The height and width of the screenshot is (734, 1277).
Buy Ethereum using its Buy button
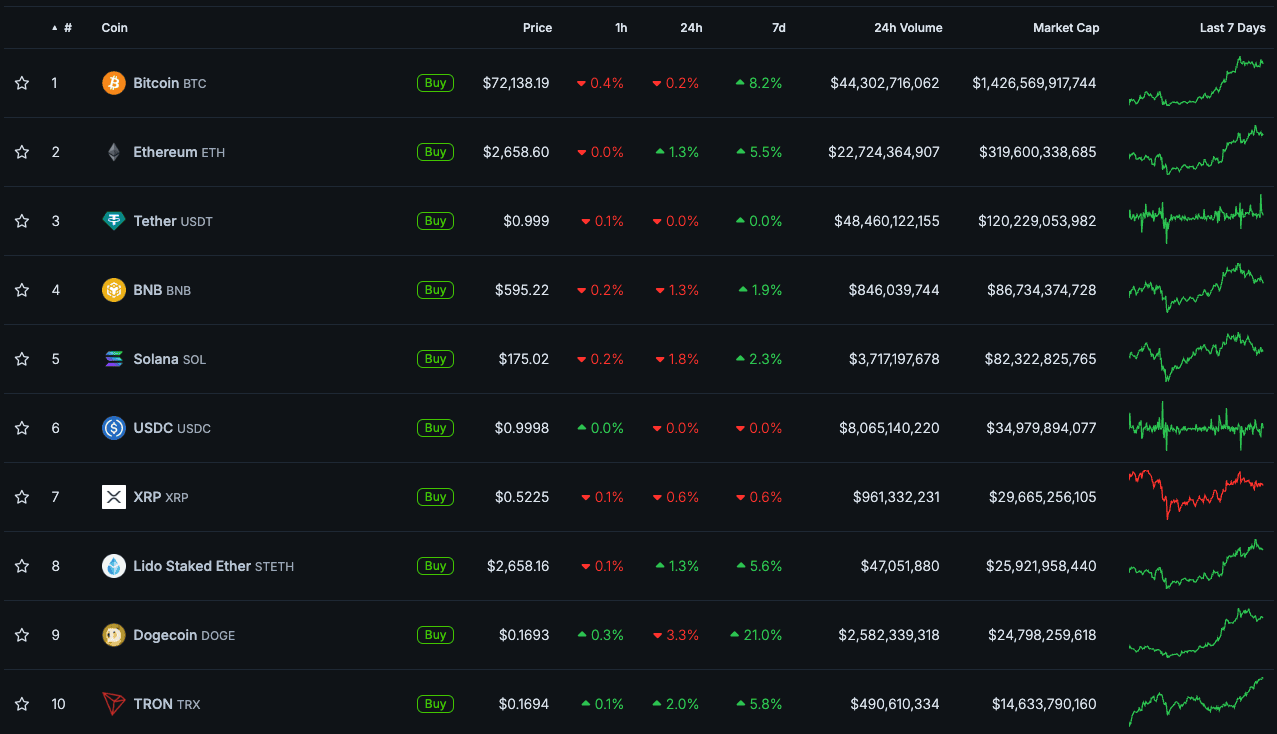pos(435,152)
